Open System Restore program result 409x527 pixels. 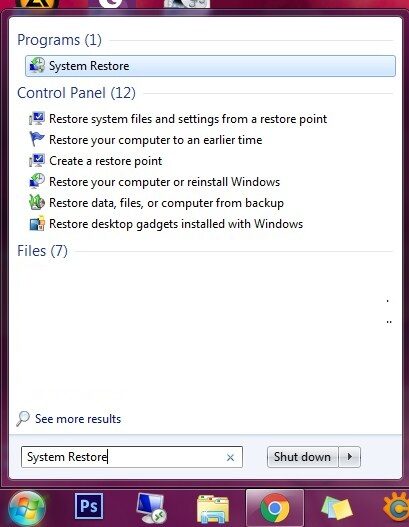(210, 66)
